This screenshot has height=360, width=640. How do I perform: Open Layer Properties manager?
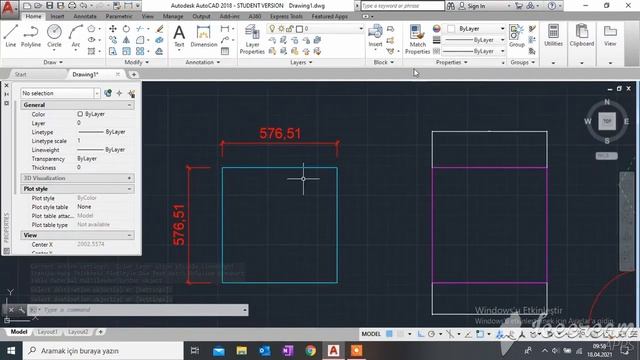click(252, 39)
